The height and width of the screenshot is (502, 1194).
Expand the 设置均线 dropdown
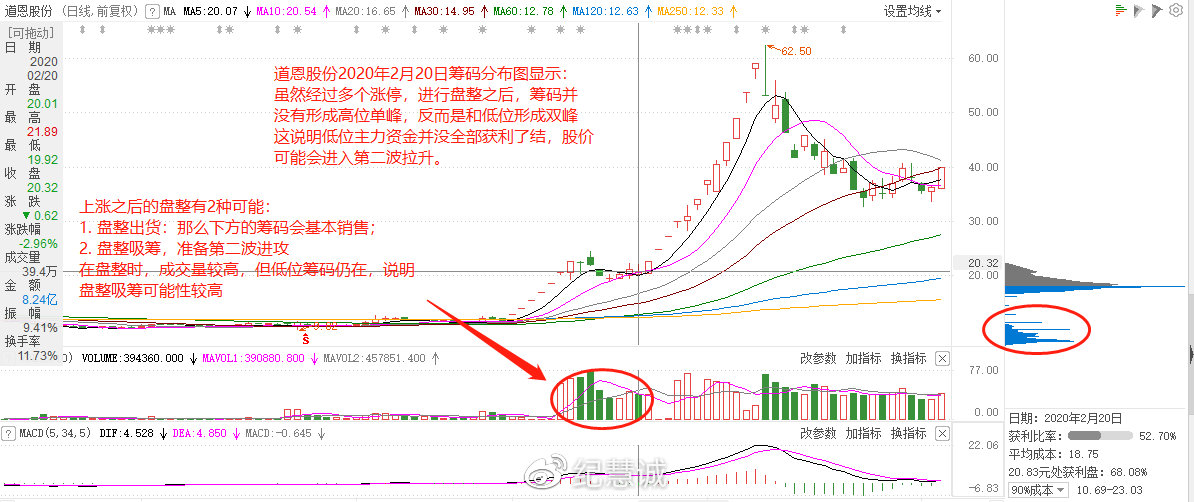pyautogui.click(x=912, y=11)
